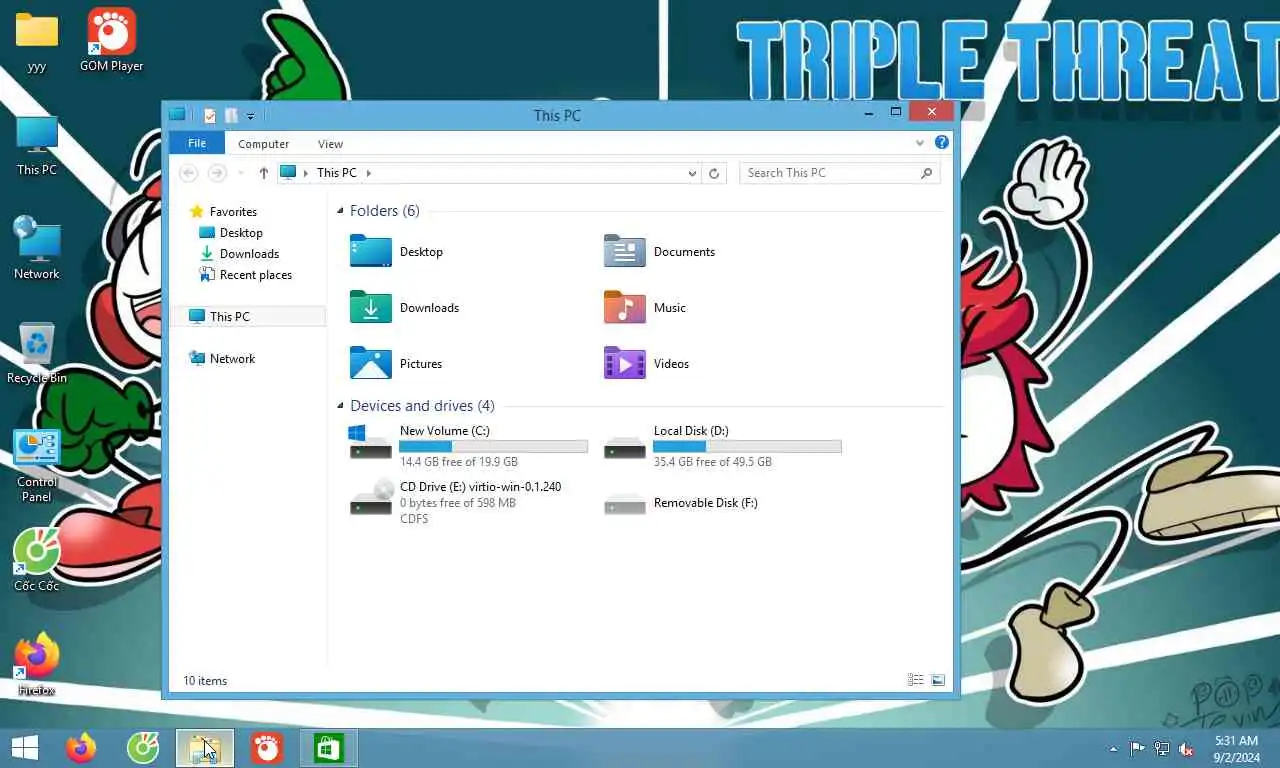Image resolution: width=1280 pixels, height=768 pixels.
Task: Select Favorites in navigation pane
Action: click(233, 212)
